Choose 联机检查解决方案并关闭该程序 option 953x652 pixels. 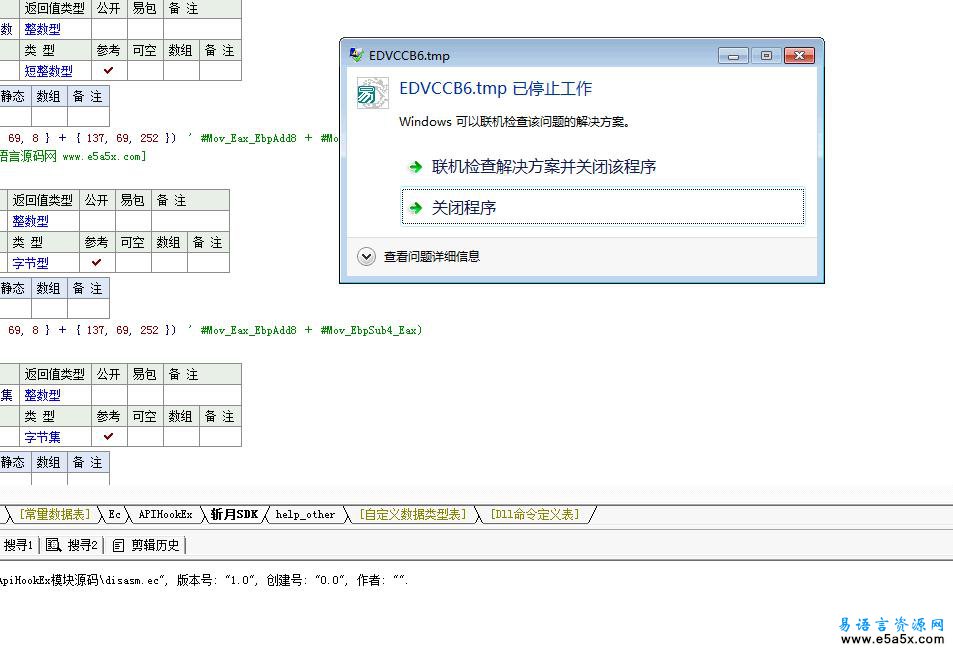[603, 166]
